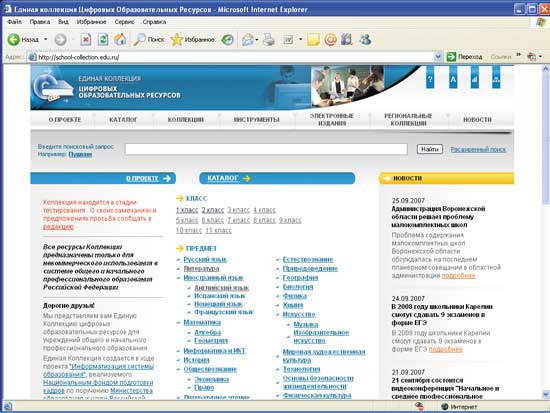Click the Stop loading toolbar icon
Image resolution: width=550 pixels, height=413 pixels.
(x=86, y=39)
